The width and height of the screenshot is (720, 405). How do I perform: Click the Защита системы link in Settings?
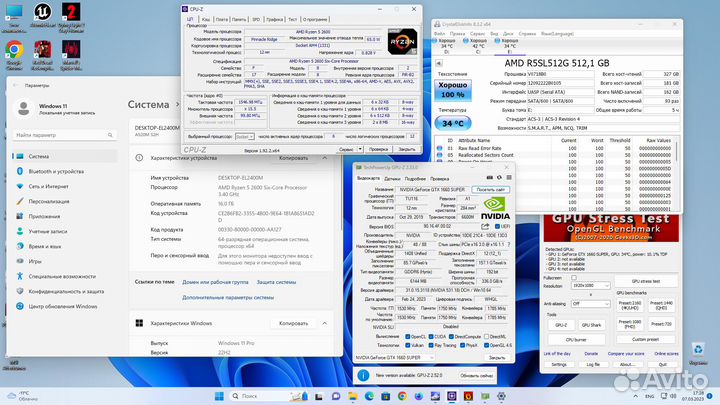(276, 282)
